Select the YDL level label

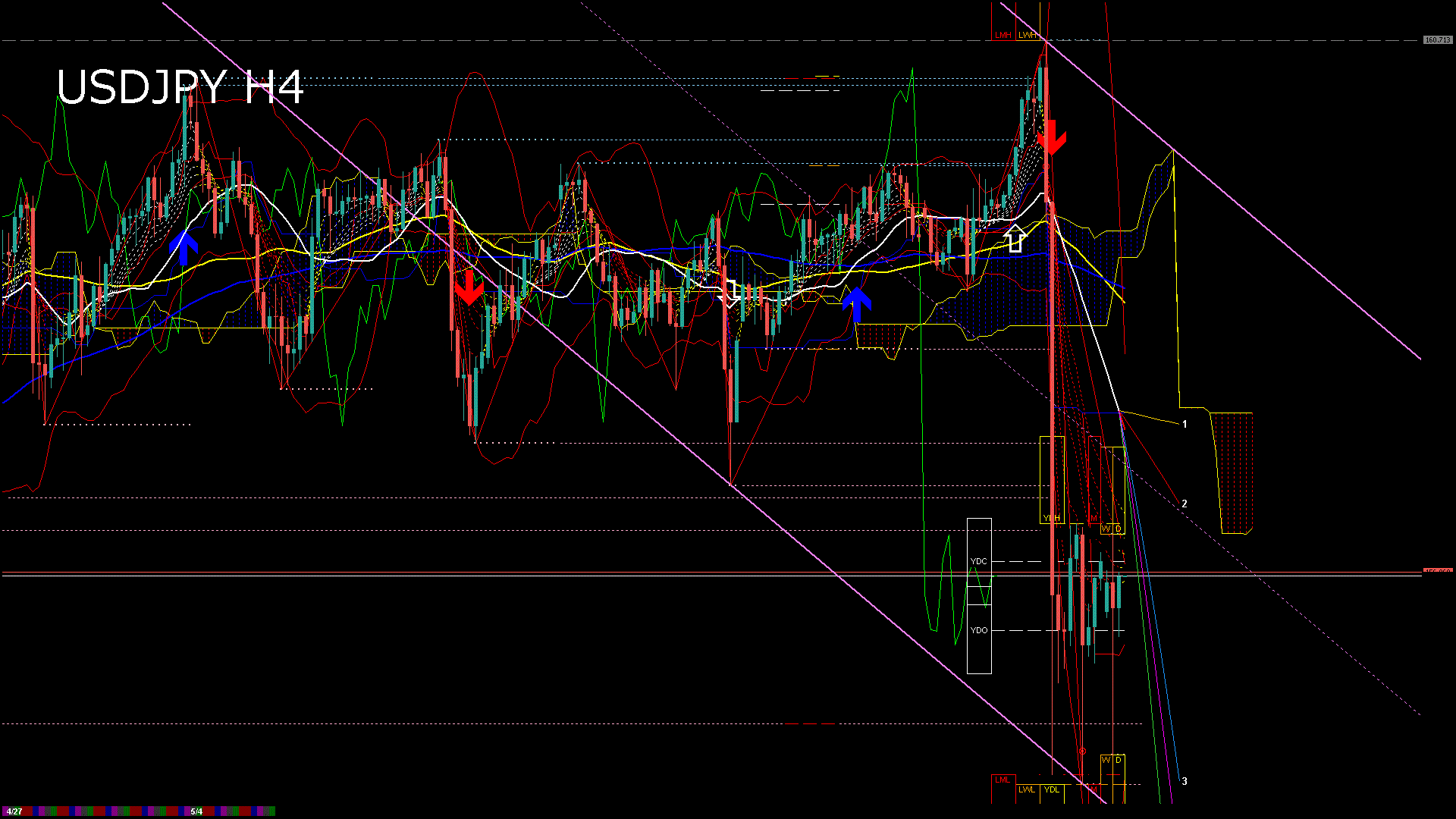(x=1052, y=789)
